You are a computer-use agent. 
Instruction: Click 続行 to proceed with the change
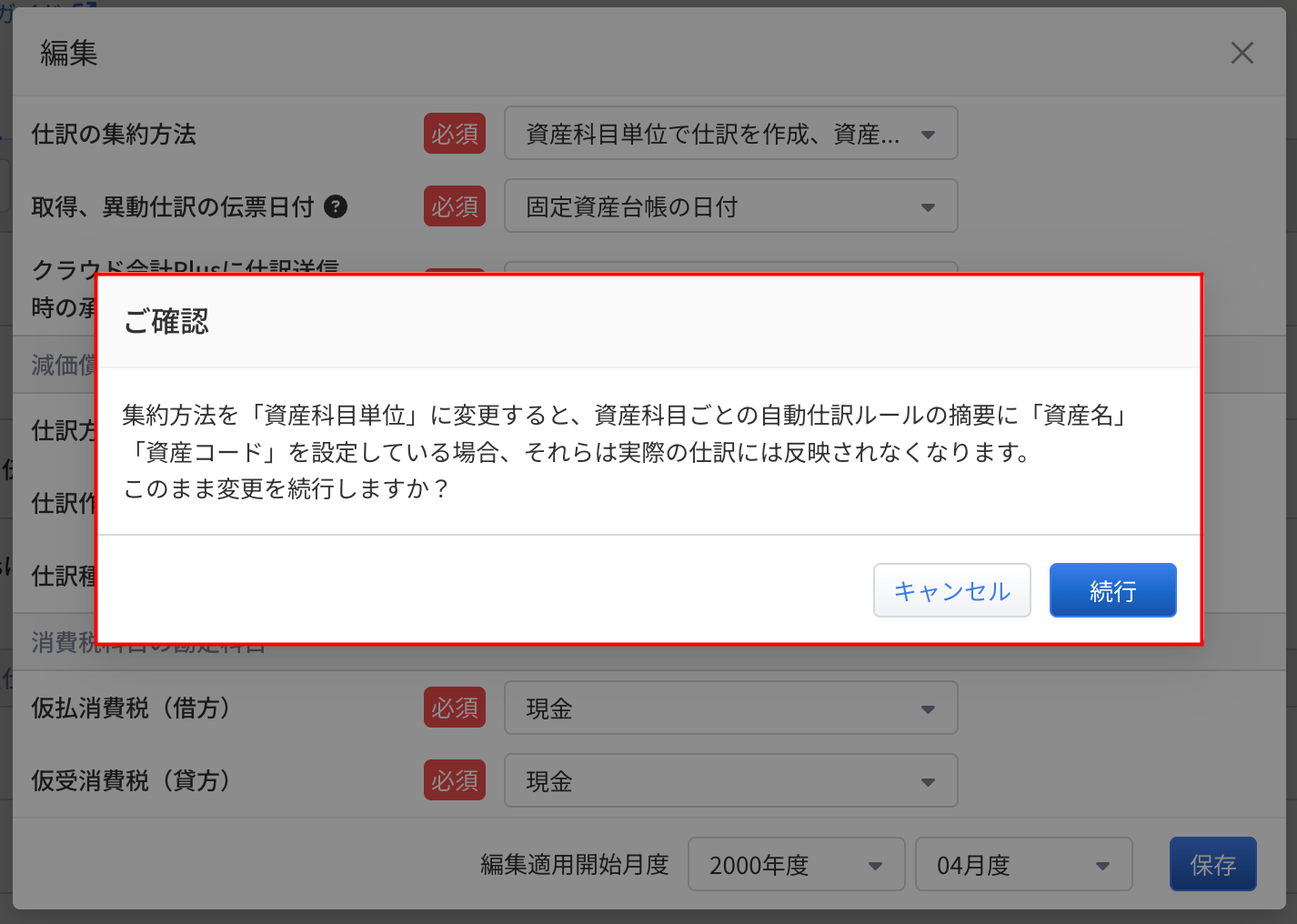1112,590
